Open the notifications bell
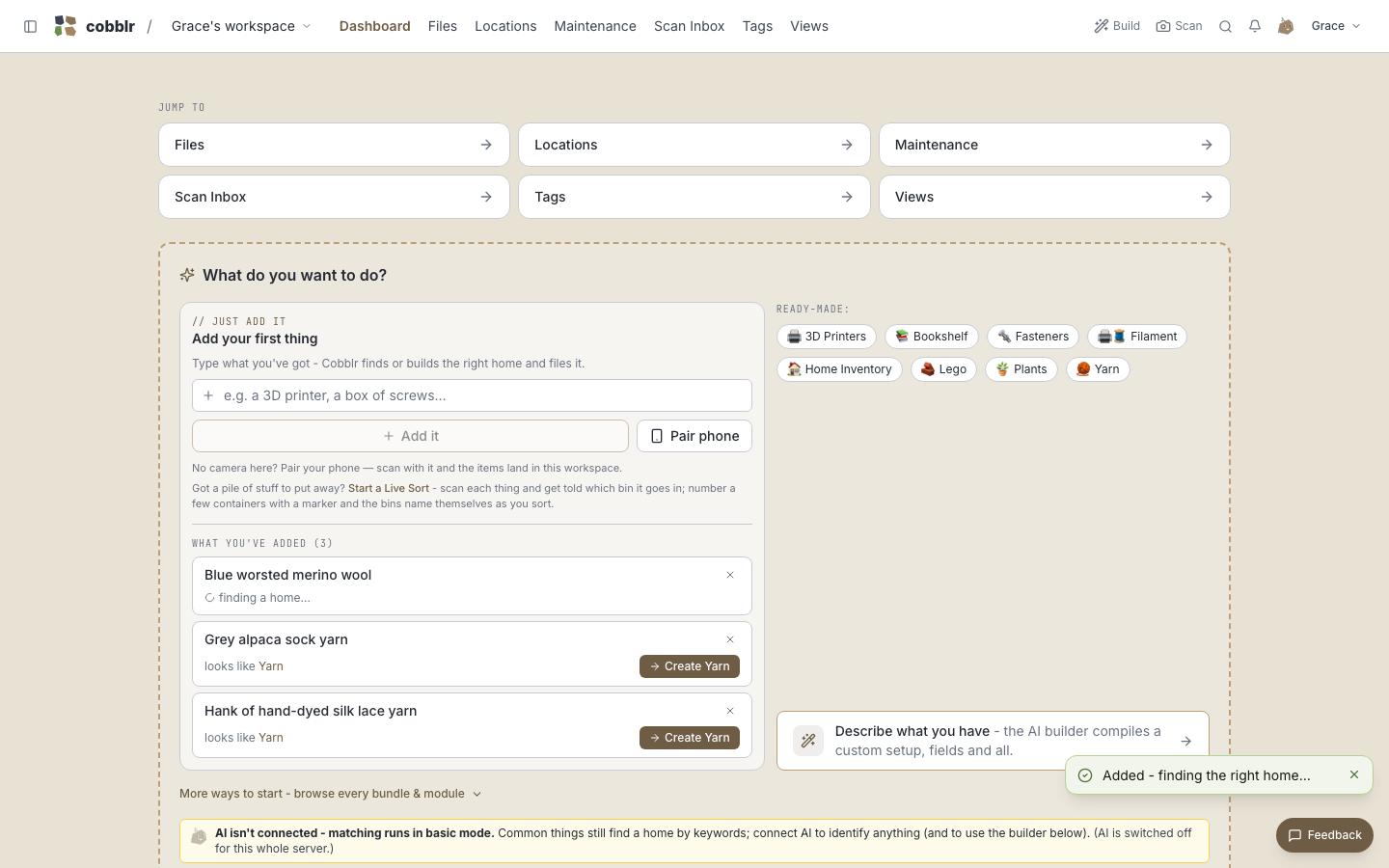Screen dimensions: 1389x868 [x=1255, y=26]
